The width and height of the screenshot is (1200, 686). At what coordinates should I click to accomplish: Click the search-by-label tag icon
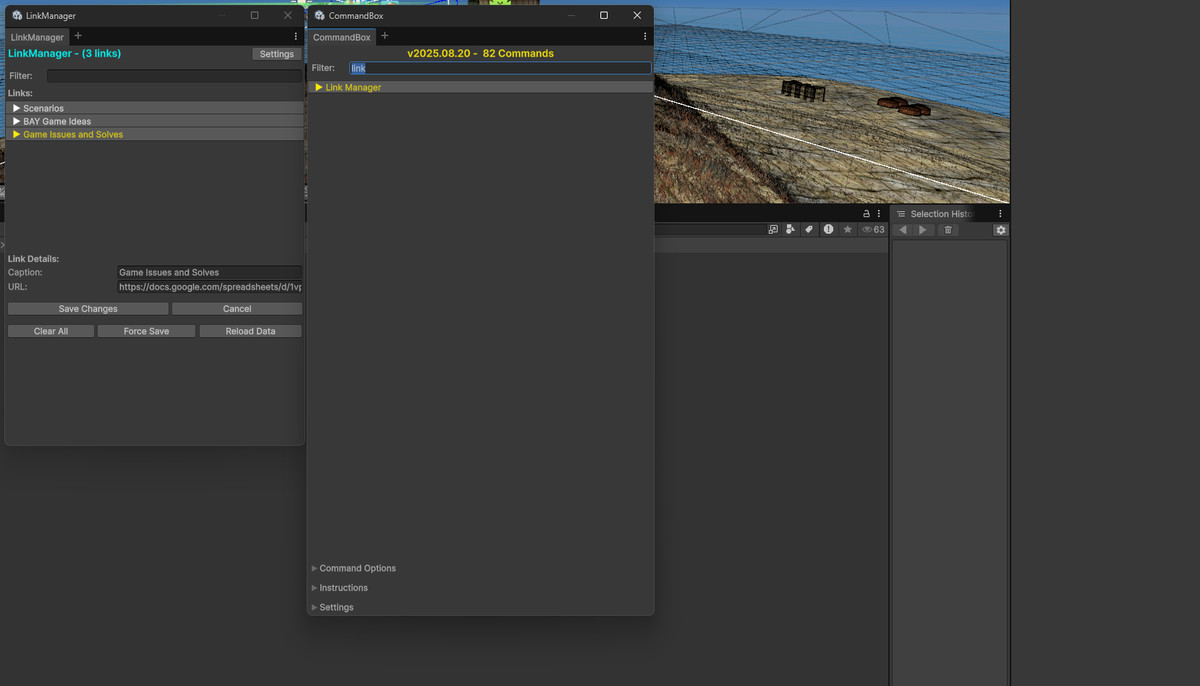click(x=809, y=230)
